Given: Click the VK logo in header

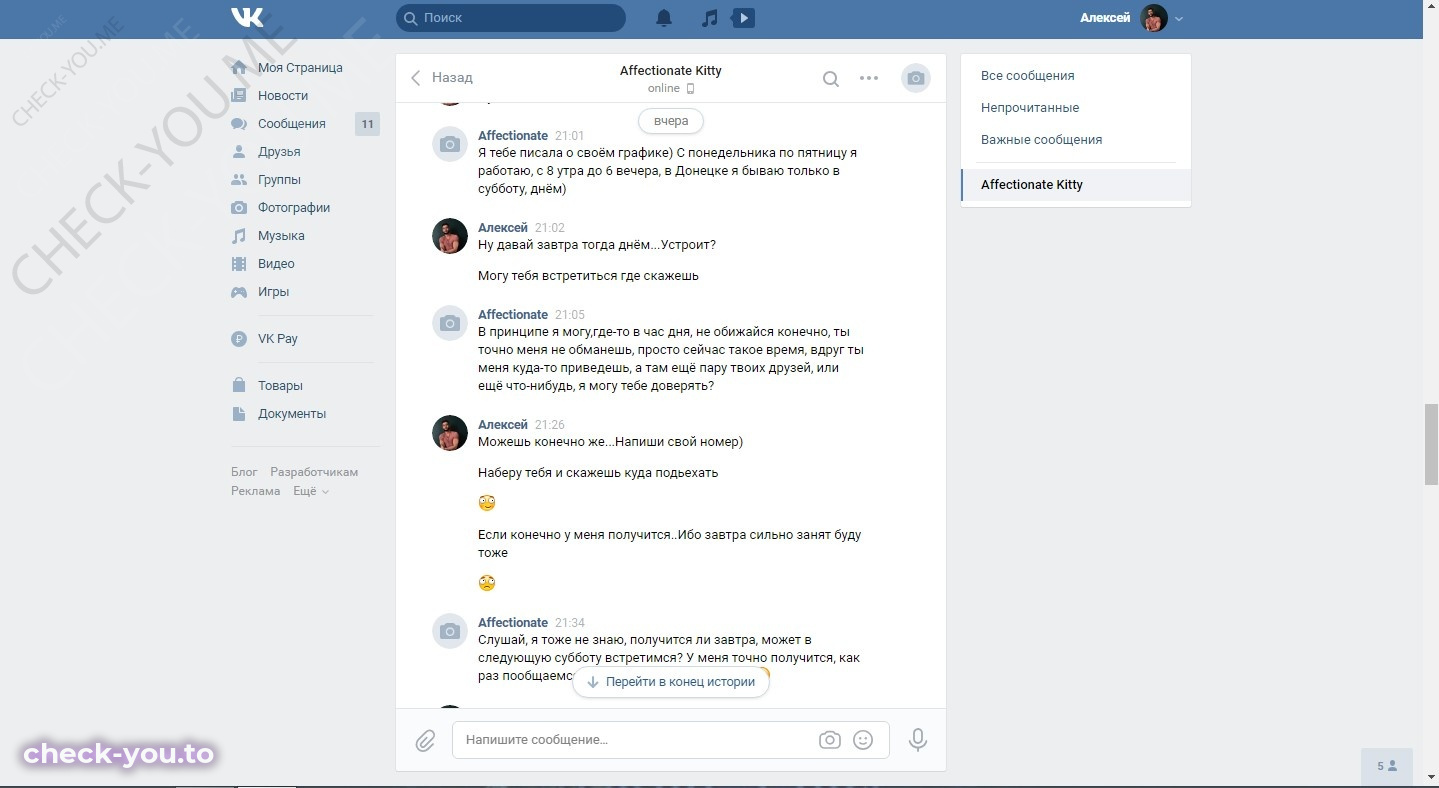Looking at the screenshot, I should 247,17.
